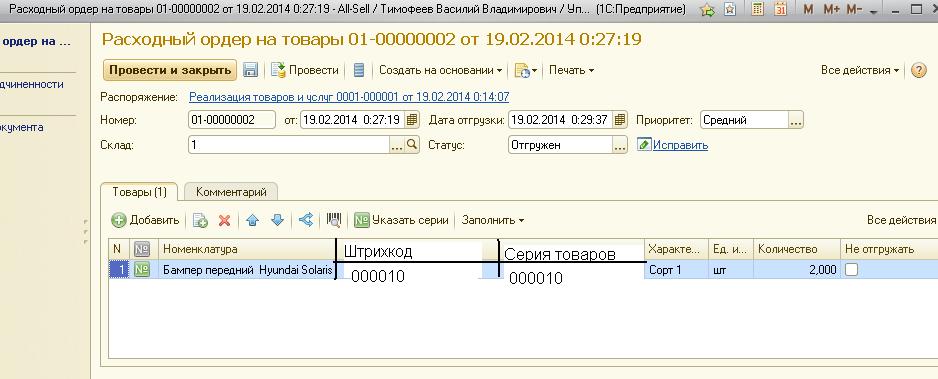Move row up with blue arrow
This screenshot has height=379, width=938.
pyautogui.click(x=252, y=221)
